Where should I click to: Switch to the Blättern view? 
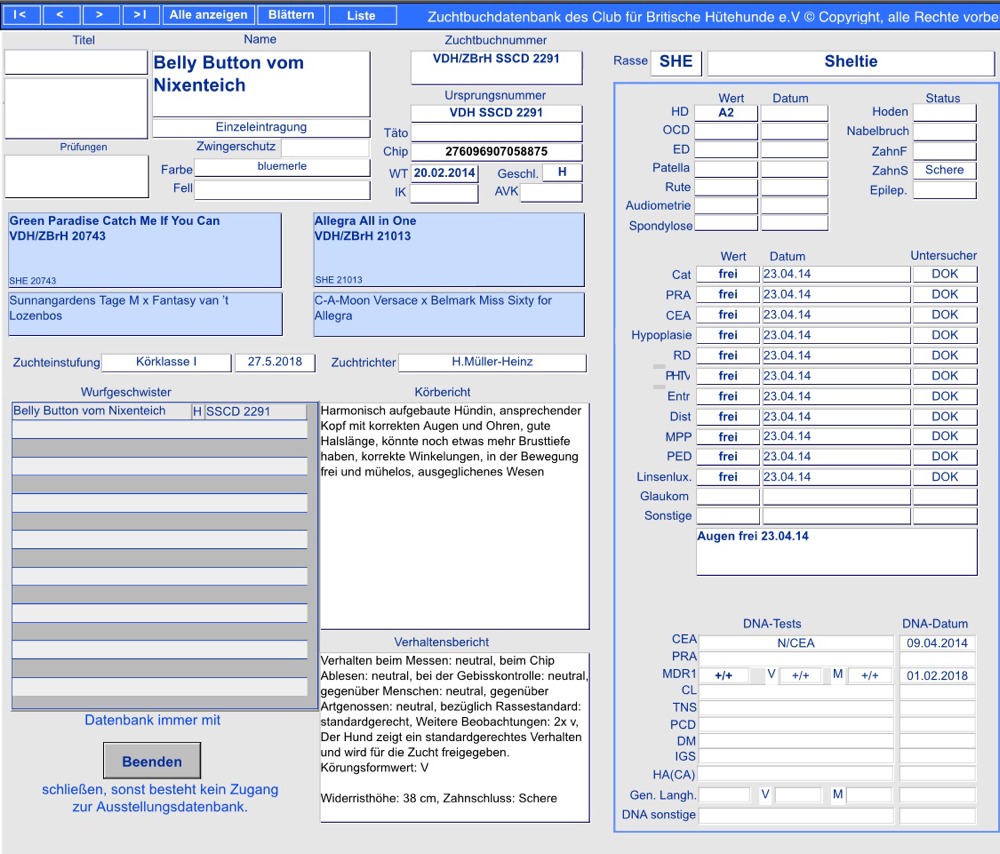[x=291, y=15]
